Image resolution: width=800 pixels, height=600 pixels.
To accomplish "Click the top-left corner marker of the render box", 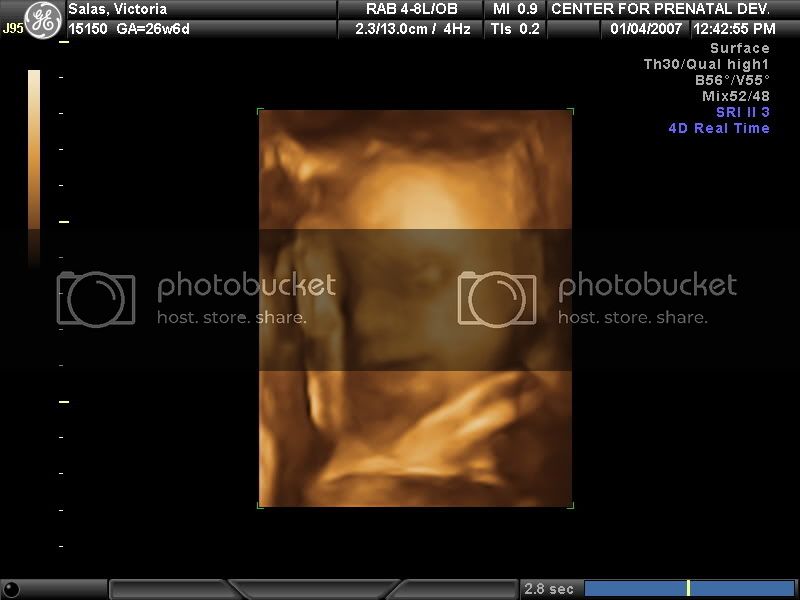I will [260, 111].
